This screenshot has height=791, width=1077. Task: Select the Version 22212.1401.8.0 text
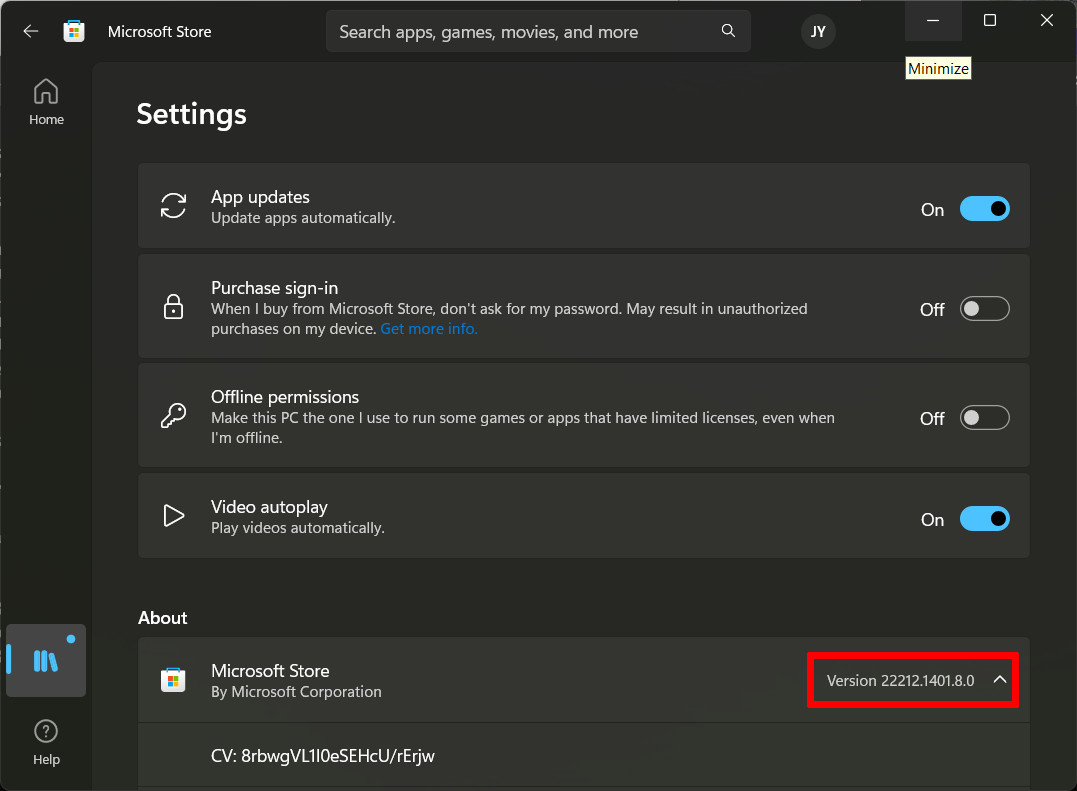point(900,680)
